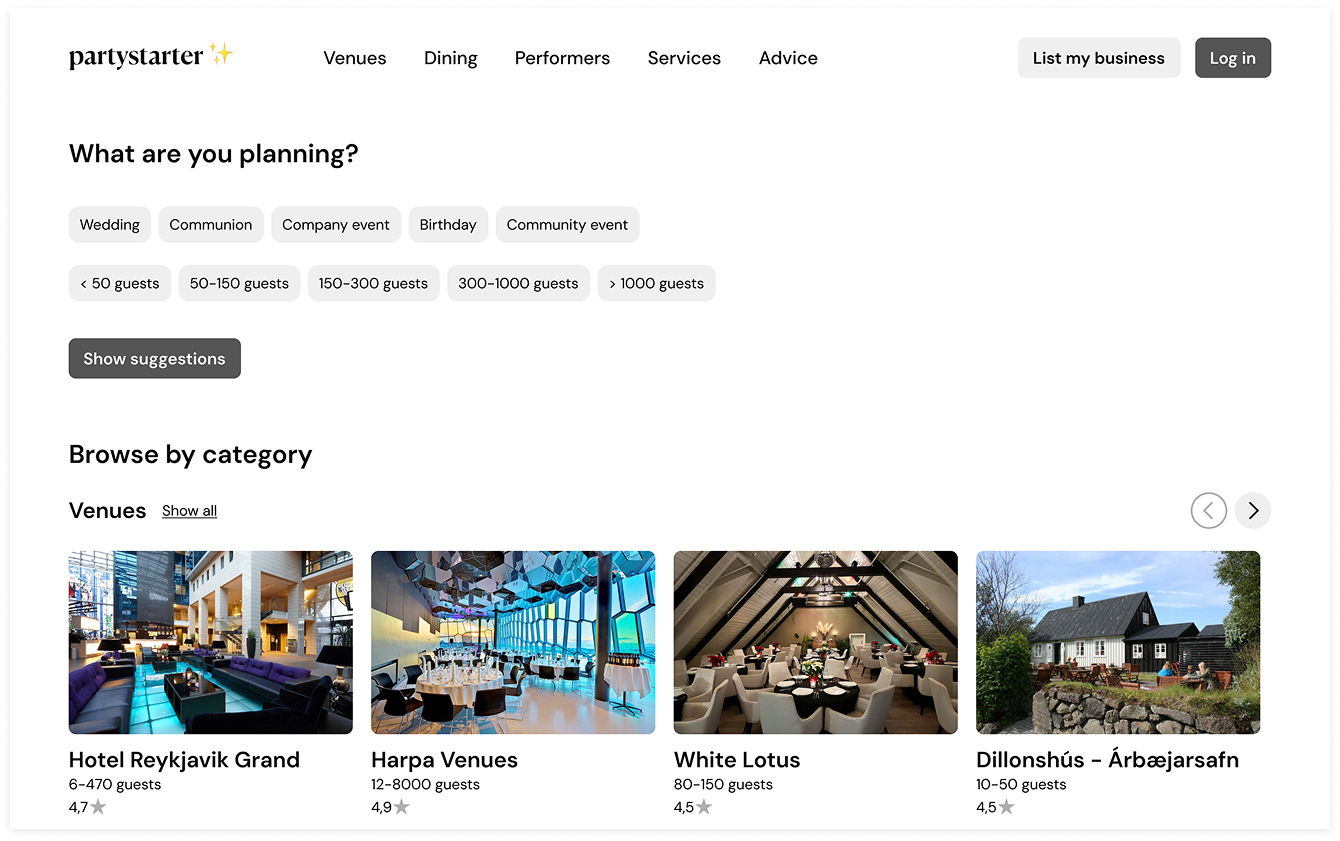1340x841 pixels.
Task: Select the Birthday filter chip
Action: click(448, 224)
